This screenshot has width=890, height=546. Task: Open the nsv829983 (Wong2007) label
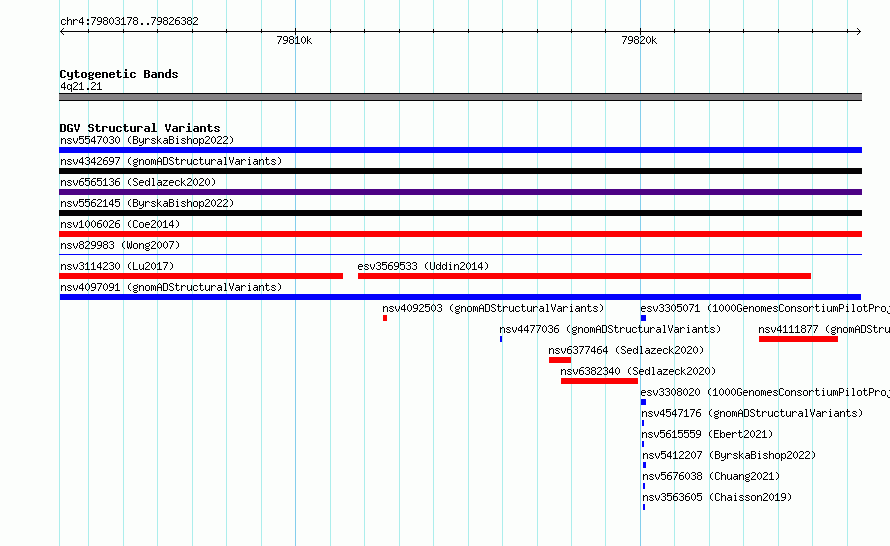click(120, 245)
